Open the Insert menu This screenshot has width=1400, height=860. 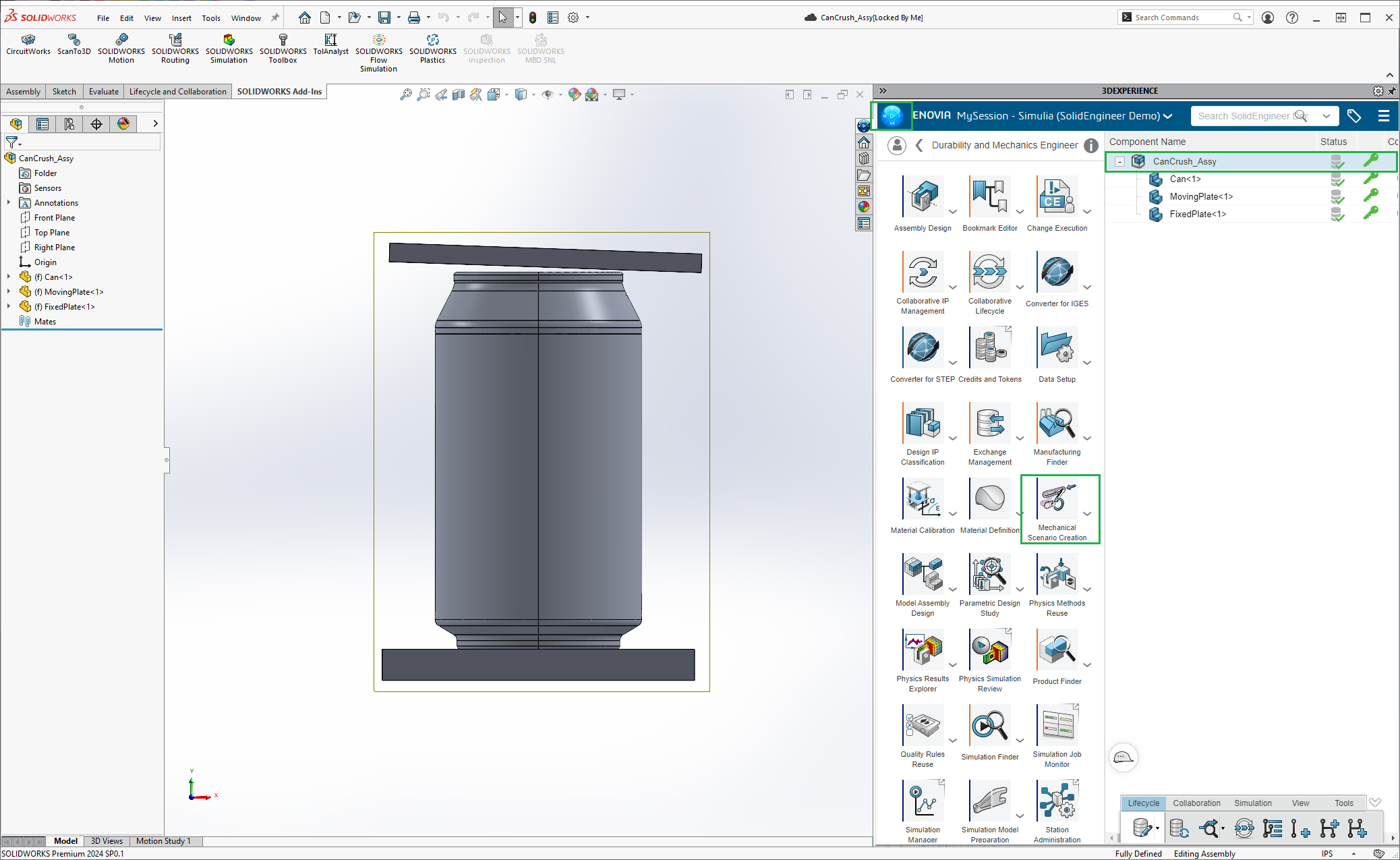point(181,18)
